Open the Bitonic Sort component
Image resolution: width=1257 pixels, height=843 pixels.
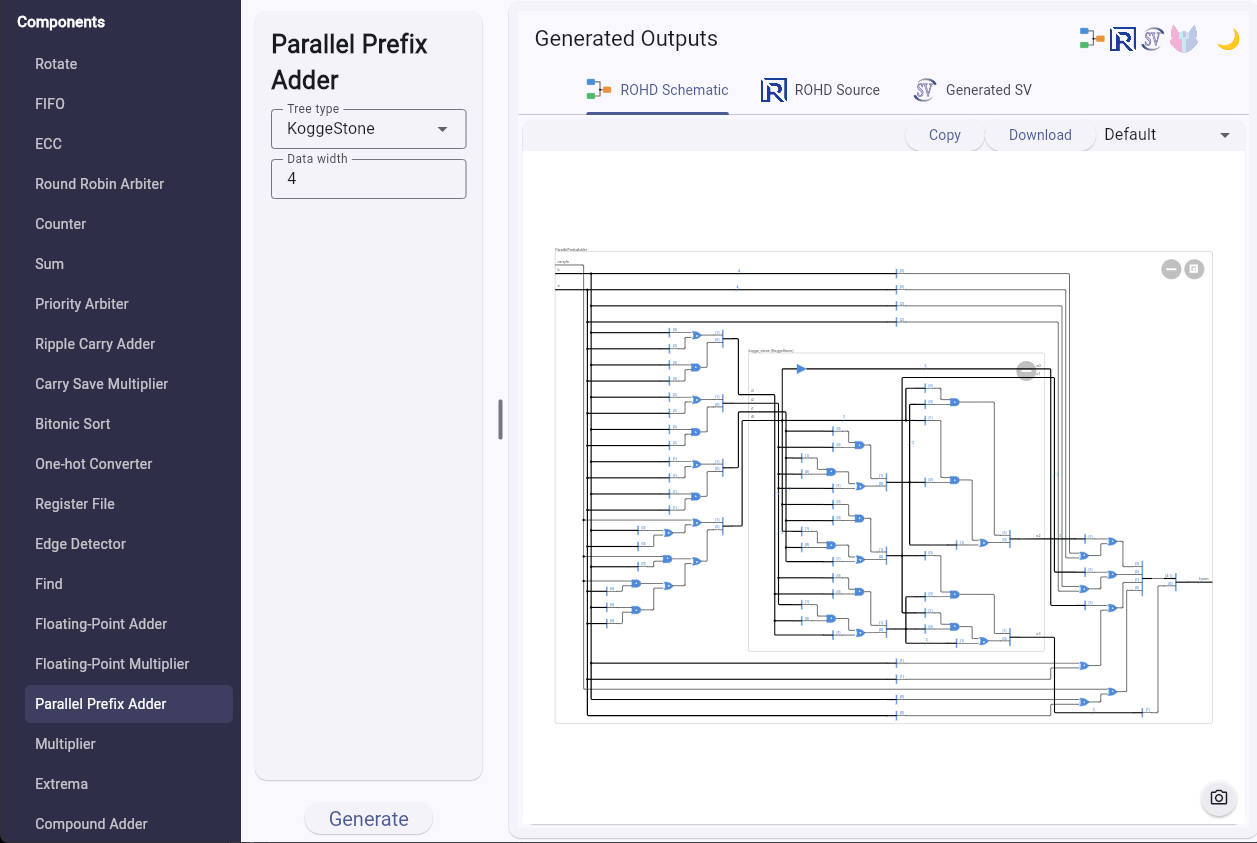(x=129, y=424)
